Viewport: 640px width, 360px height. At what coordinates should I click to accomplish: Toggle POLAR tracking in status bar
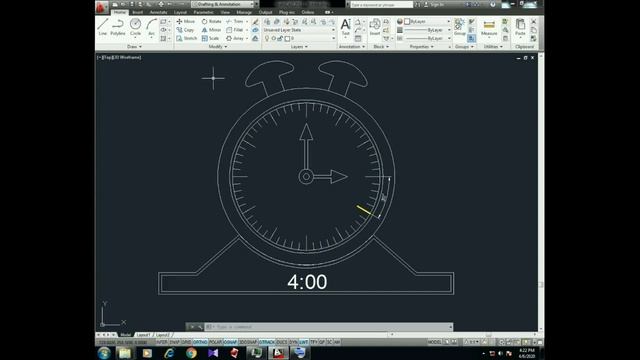point(215,342)
